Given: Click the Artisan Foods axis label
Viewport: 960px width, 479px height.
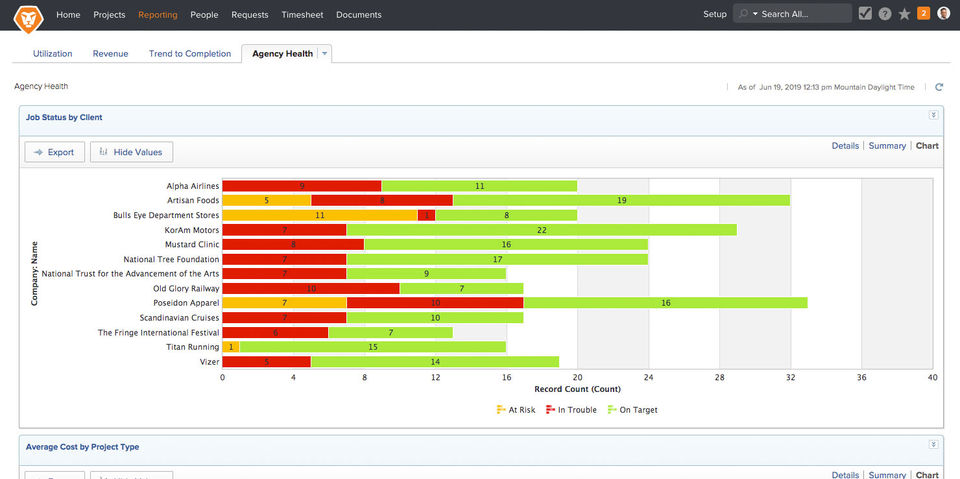Looking at the screenshot, I should point(193,200).
